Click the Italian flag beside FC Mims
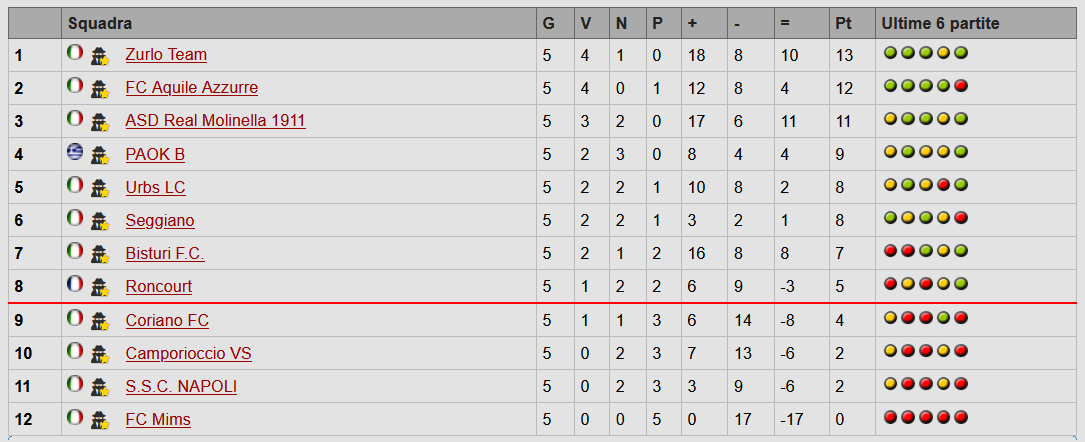1085x442 pixels. click(75, 417)
